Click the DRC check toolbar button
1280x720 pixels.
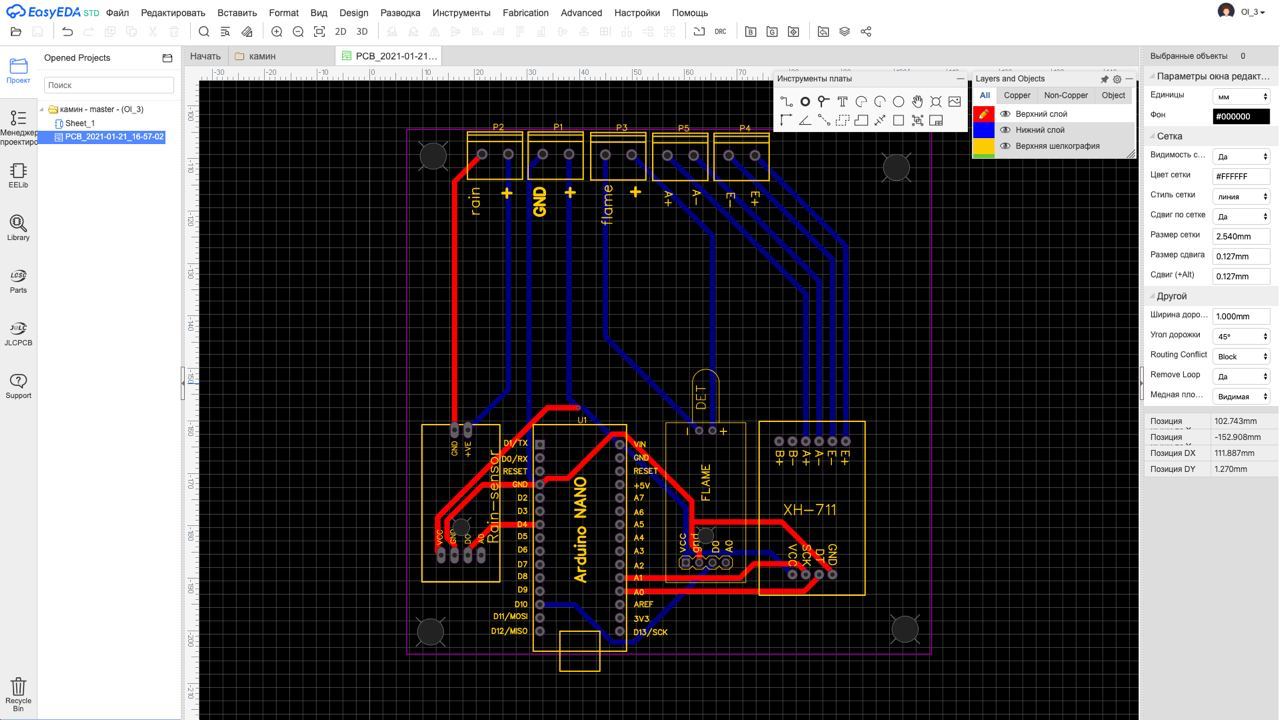720,32
